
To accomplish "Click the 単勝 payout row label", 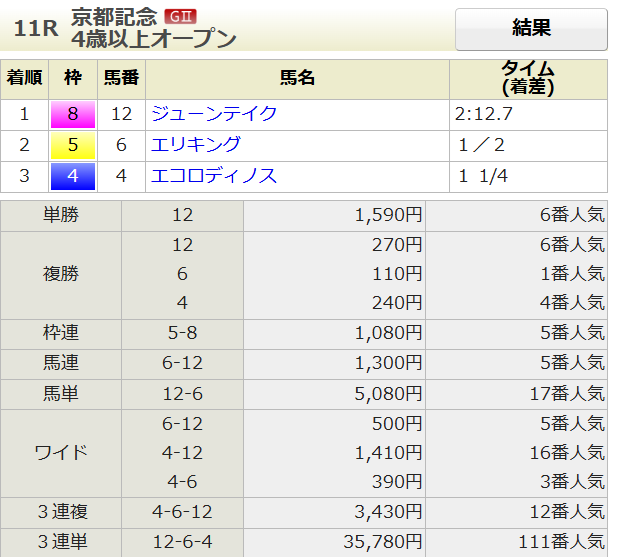I will 62,216.
